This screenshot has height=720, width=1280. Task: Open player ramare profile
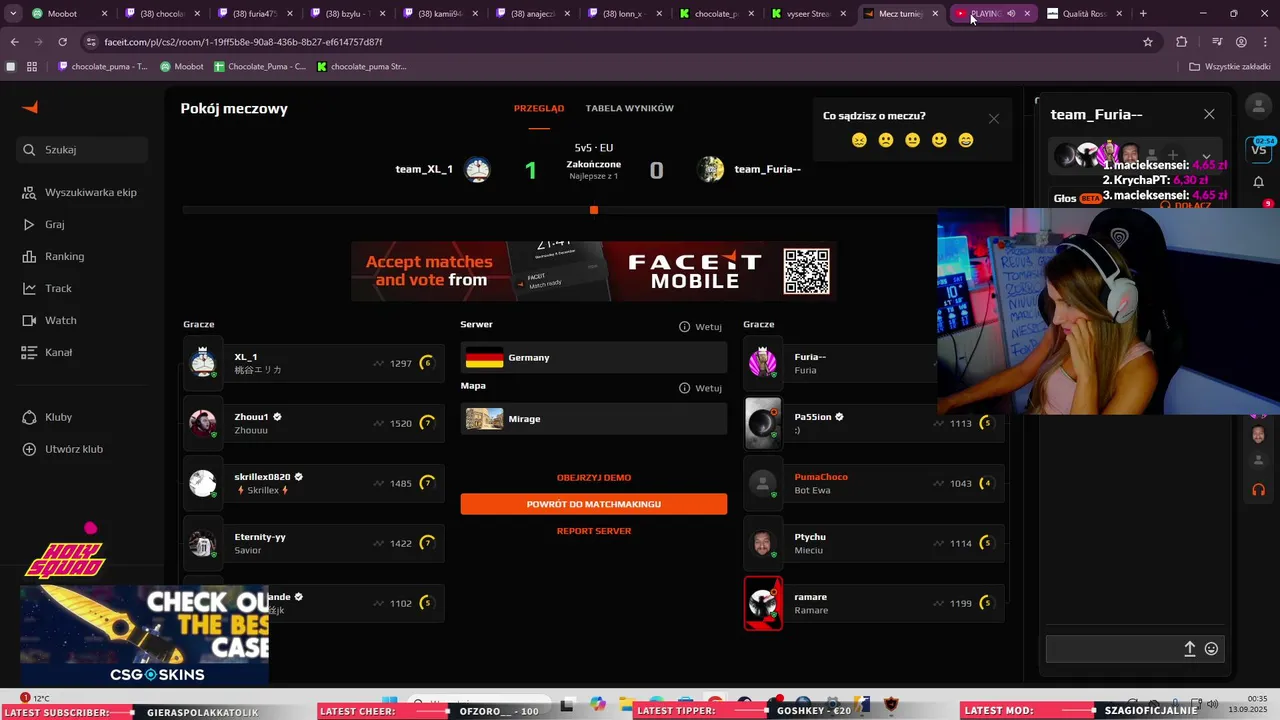tap(874, 603)
